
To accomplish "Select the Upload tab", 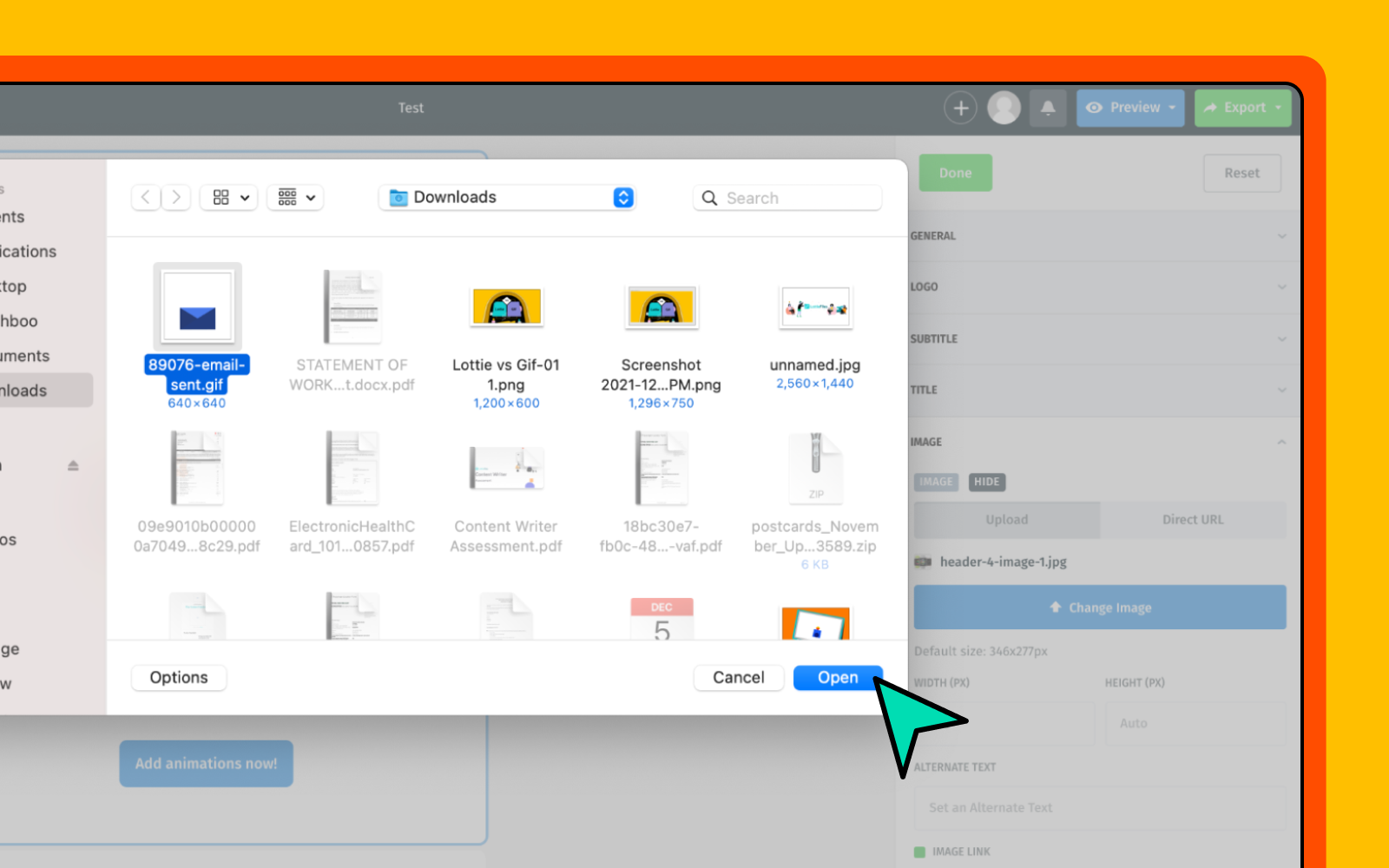I will (1005, 520).
